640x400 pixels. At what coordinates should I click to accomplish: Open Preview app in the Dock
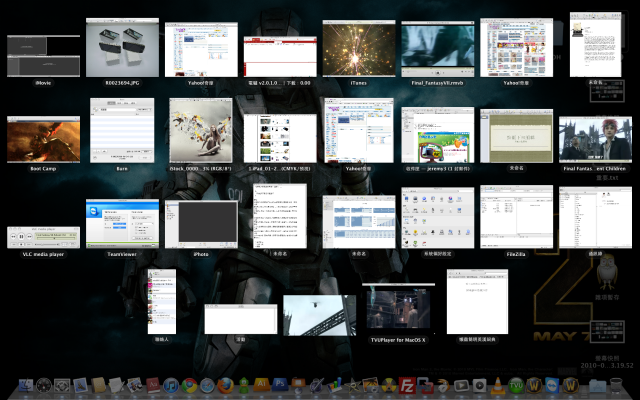pyautogui.click(x=134, y=385)
